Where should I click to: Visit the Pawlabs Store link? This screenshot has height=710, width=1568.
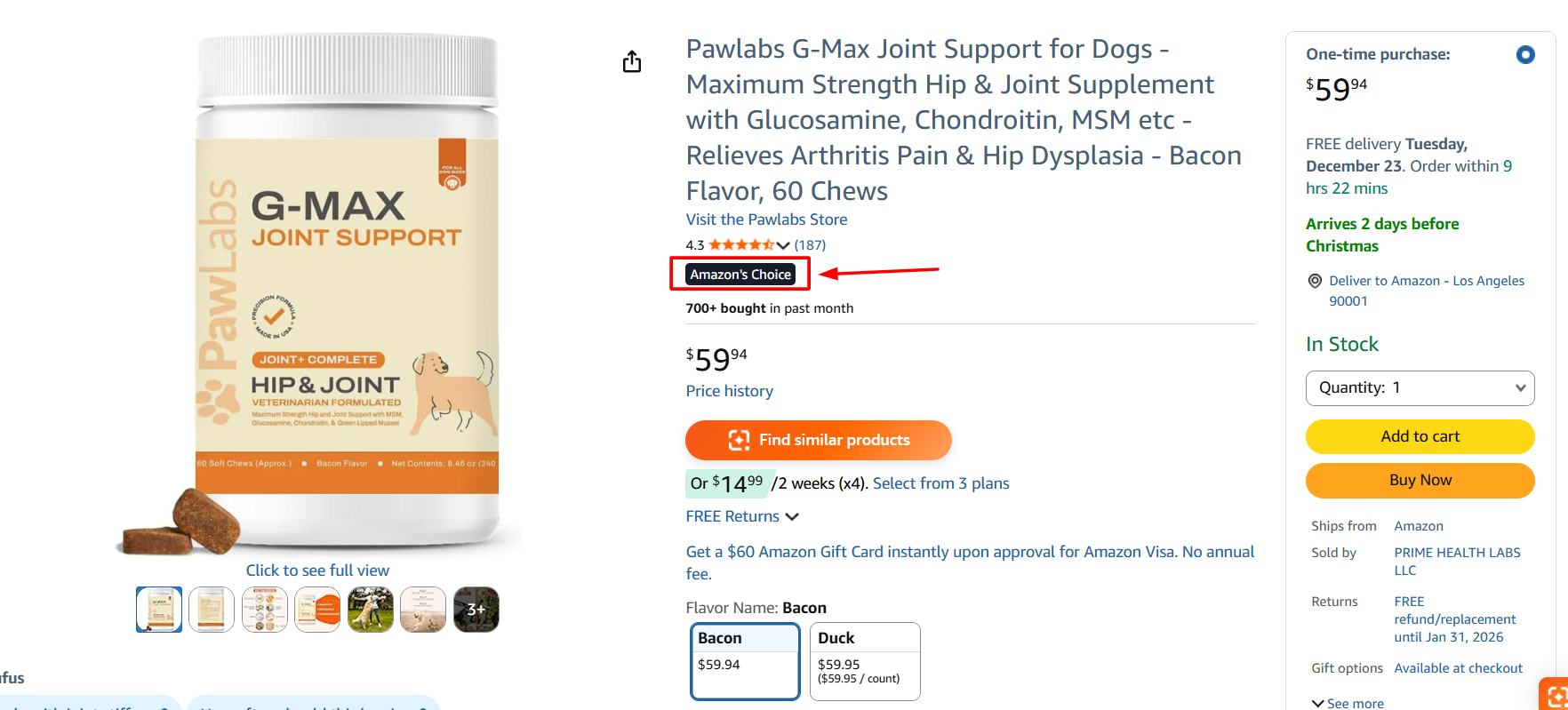766,219
